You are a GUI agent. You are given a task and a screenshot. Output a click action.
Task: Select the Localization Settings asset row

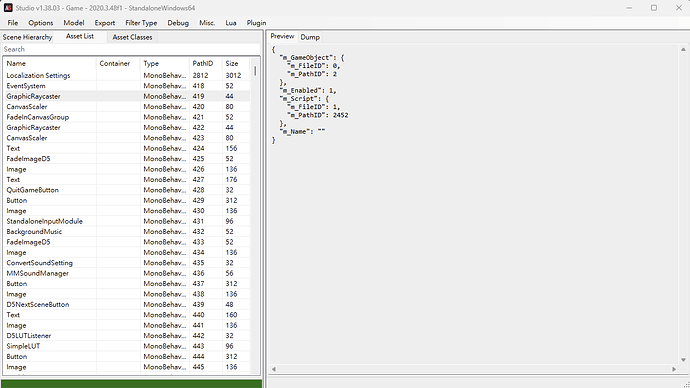[127, 76]
